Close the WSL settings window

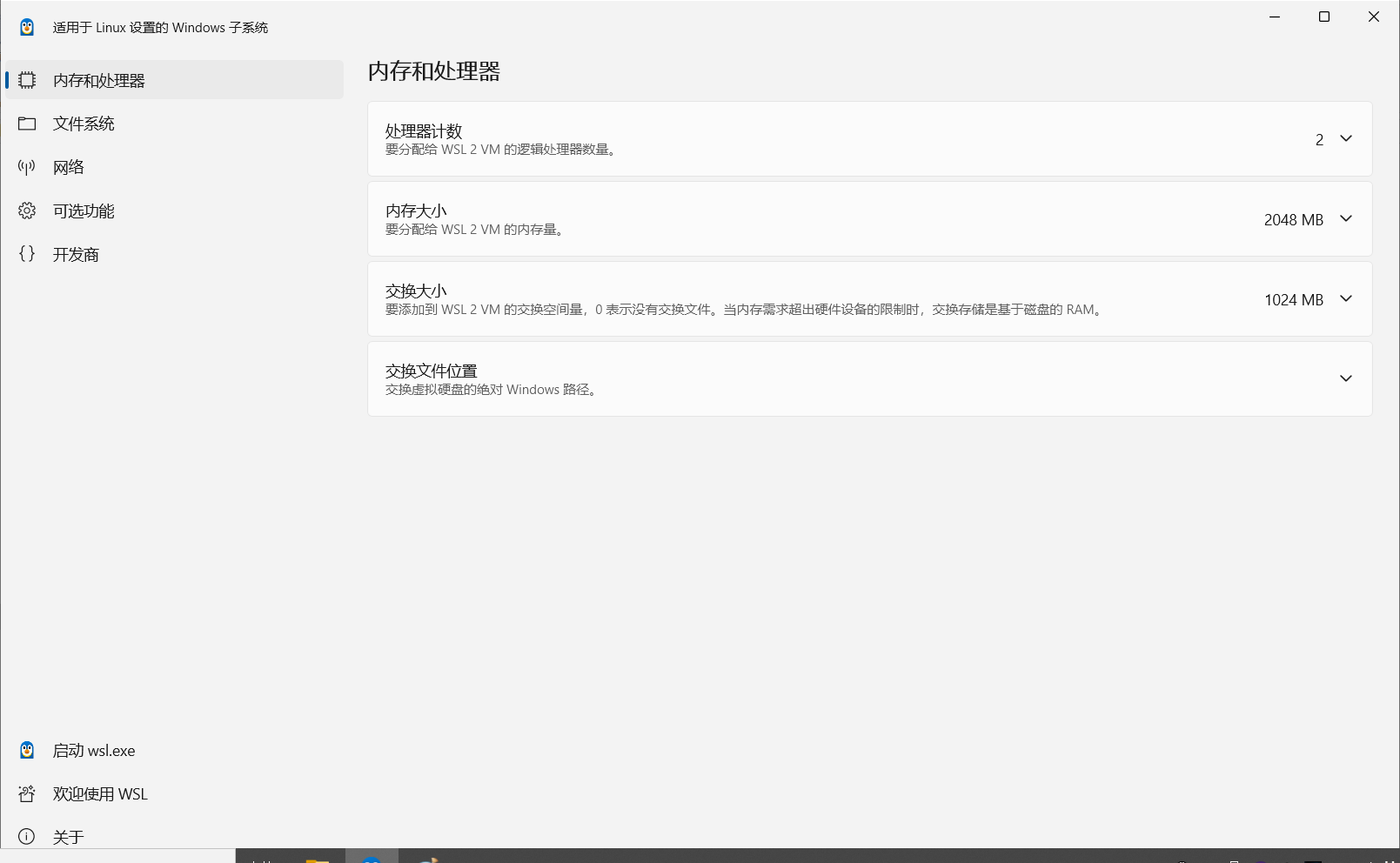point(1374,17)
